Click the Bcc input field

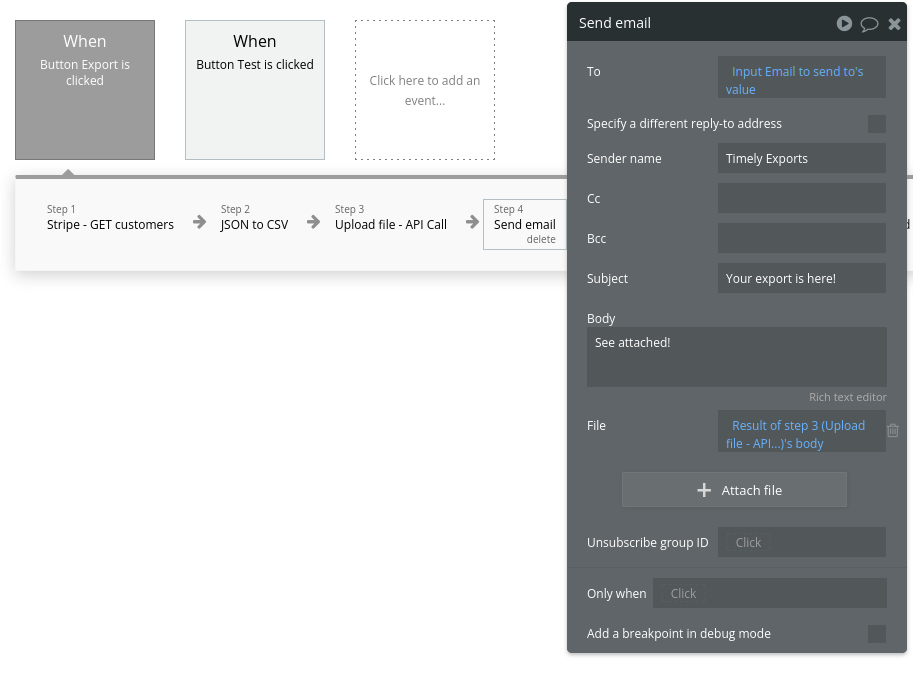pos(802,238)
